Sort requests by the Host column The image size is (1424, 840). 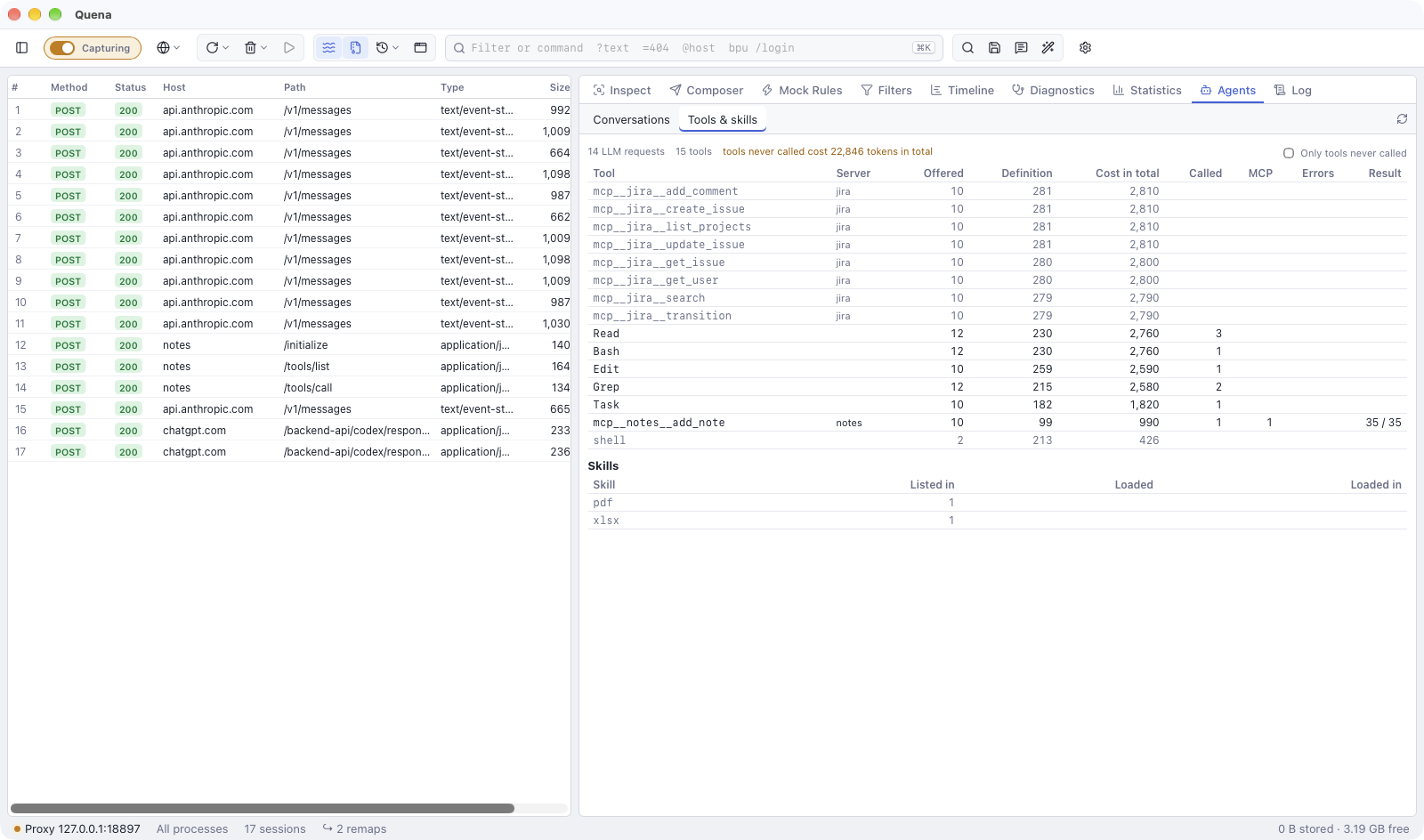(174, 87)
